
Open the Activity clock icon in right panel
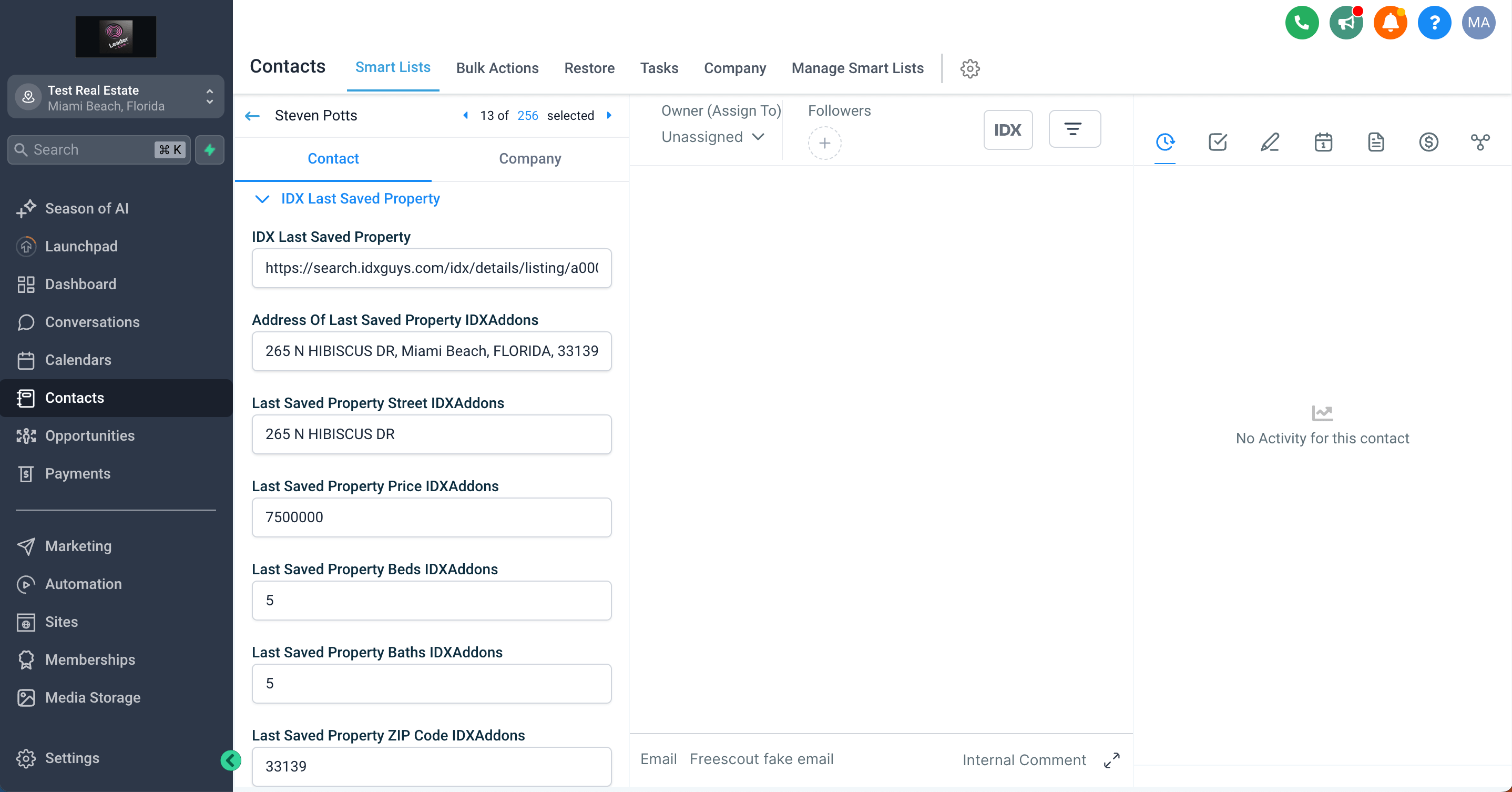point(1164,141)
